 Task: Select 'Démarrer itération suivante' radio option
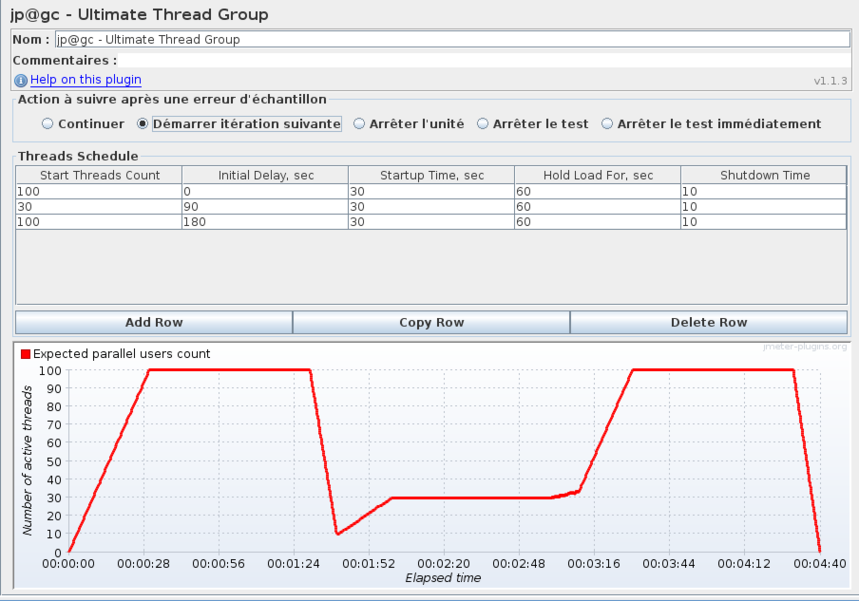pyautogui.click(x=142, y=124)
